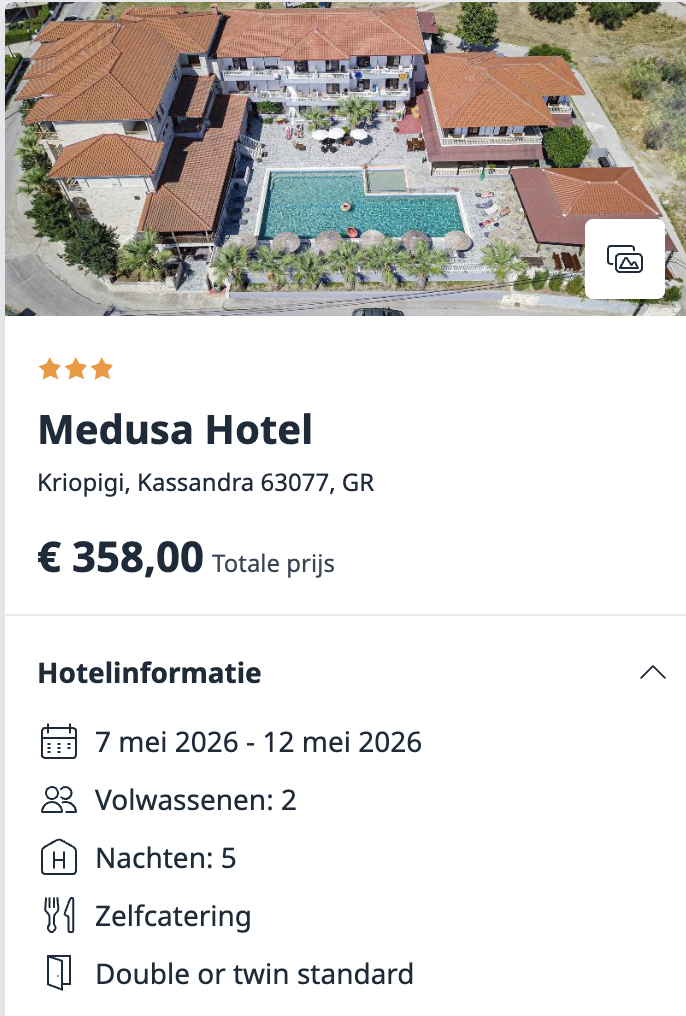Open the Hotelinformatie section header
686x1016 pixels.
pyautogui.click(x=148, y=673)
